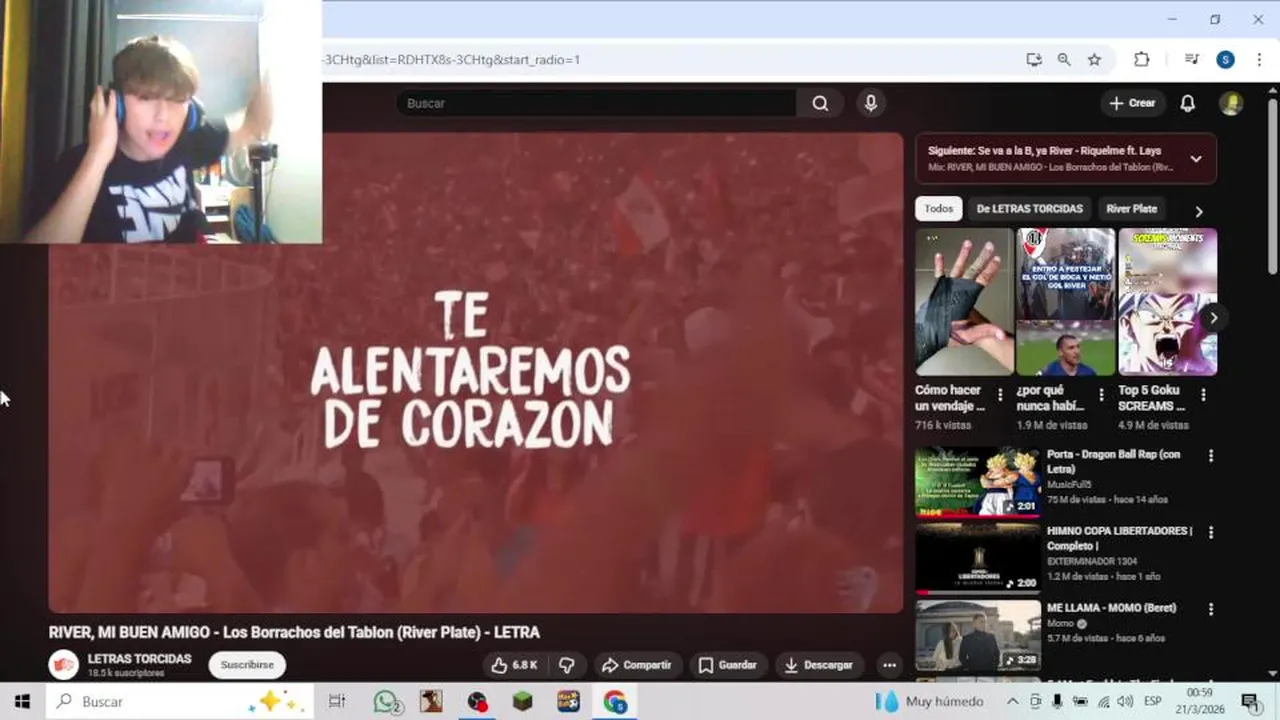The image size is (1280, 720).
Task: Open the ESP language indicator
Action: pyautogui.click(x=1152, y=701)
